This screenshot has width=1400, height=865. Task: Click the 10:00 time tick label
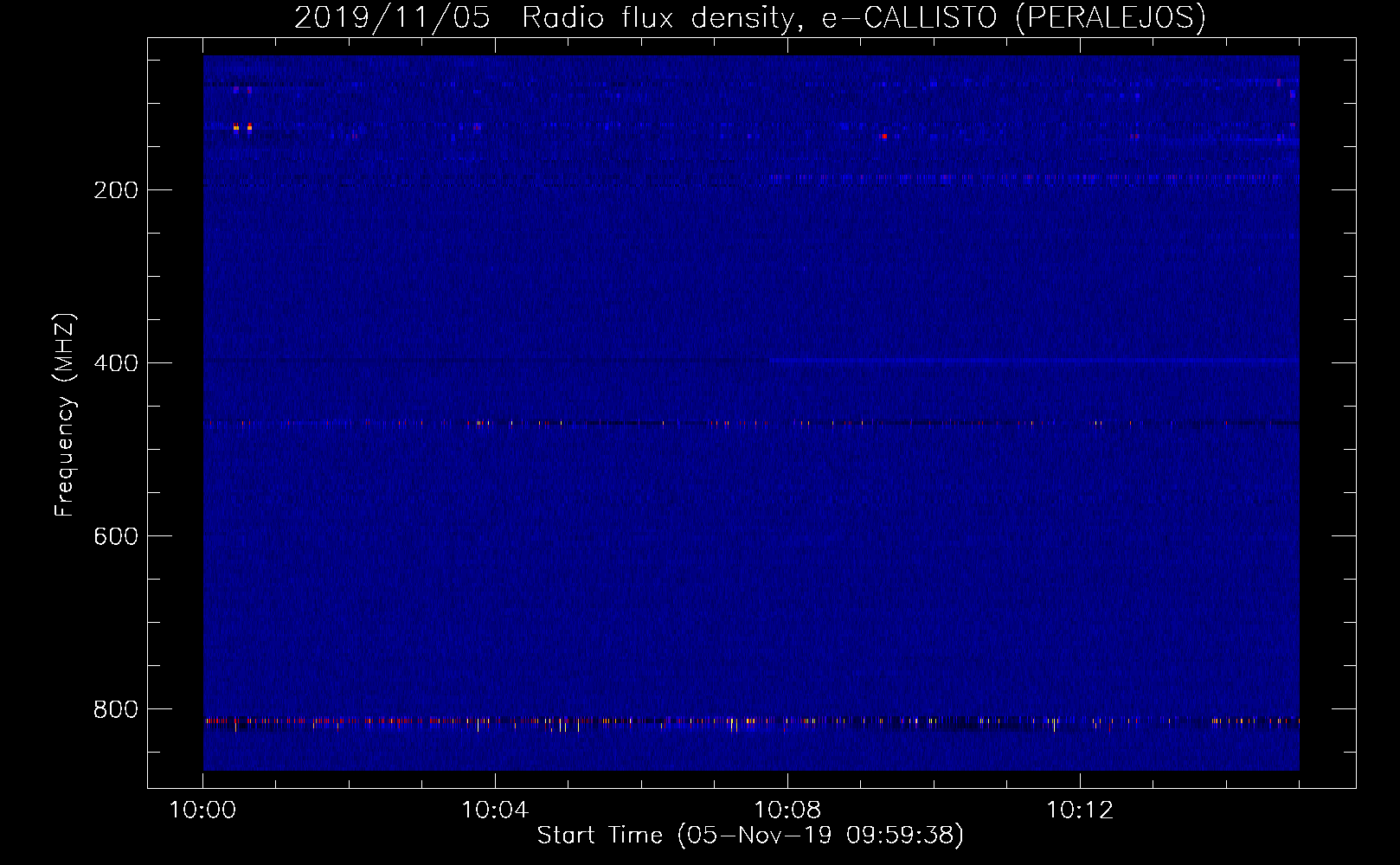tap(202, 811)
